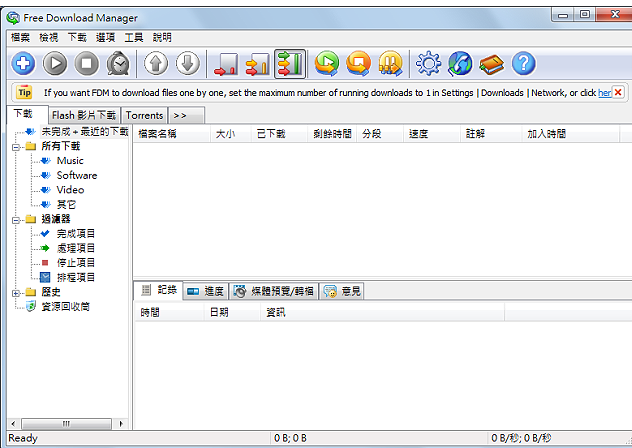Click the green start all downloads icon
The height and width of the screenshot is (448, 632).
(x=327, y=64)
